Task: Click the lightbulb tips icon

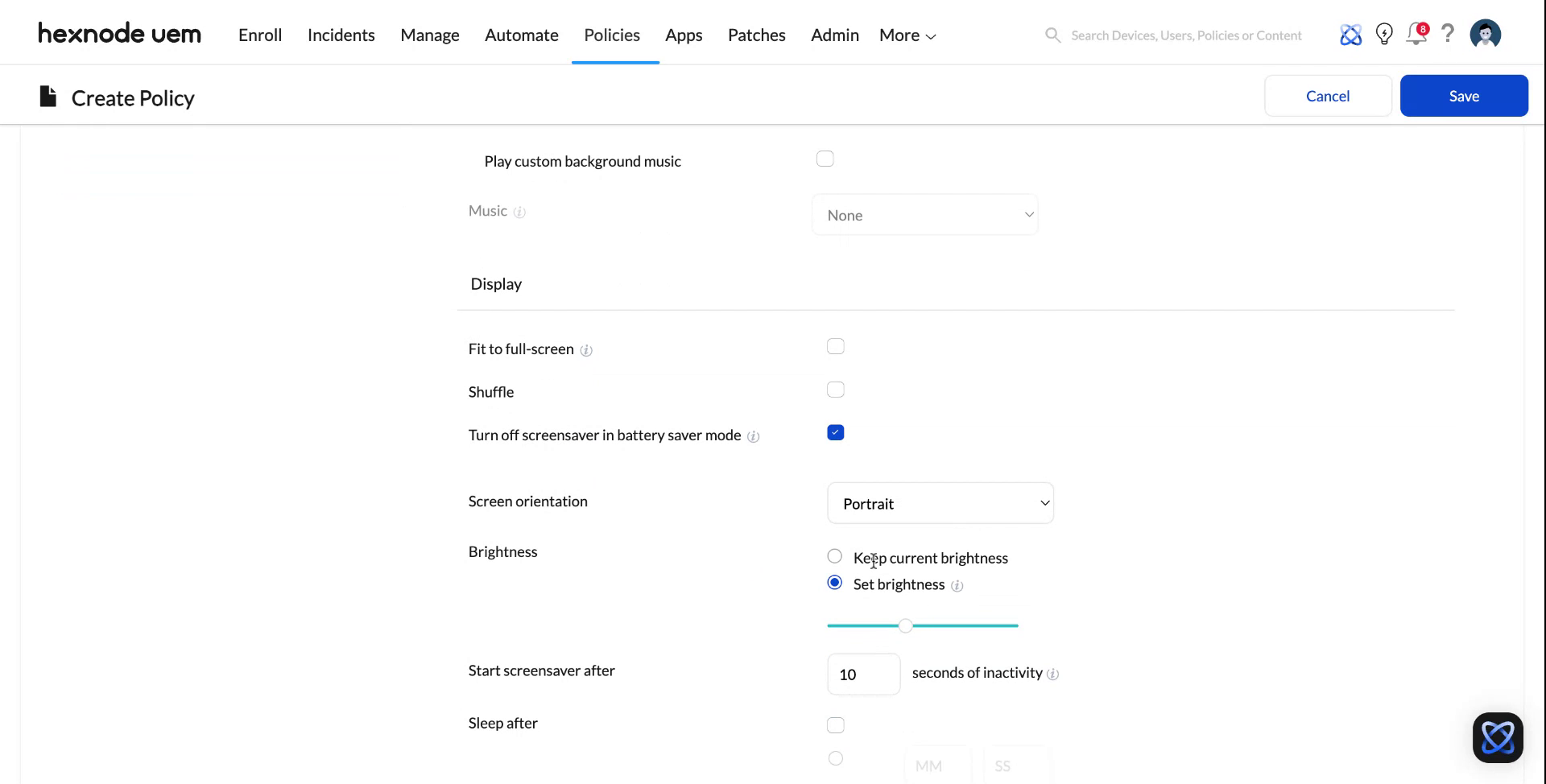Action: (x=1384, y=35)
